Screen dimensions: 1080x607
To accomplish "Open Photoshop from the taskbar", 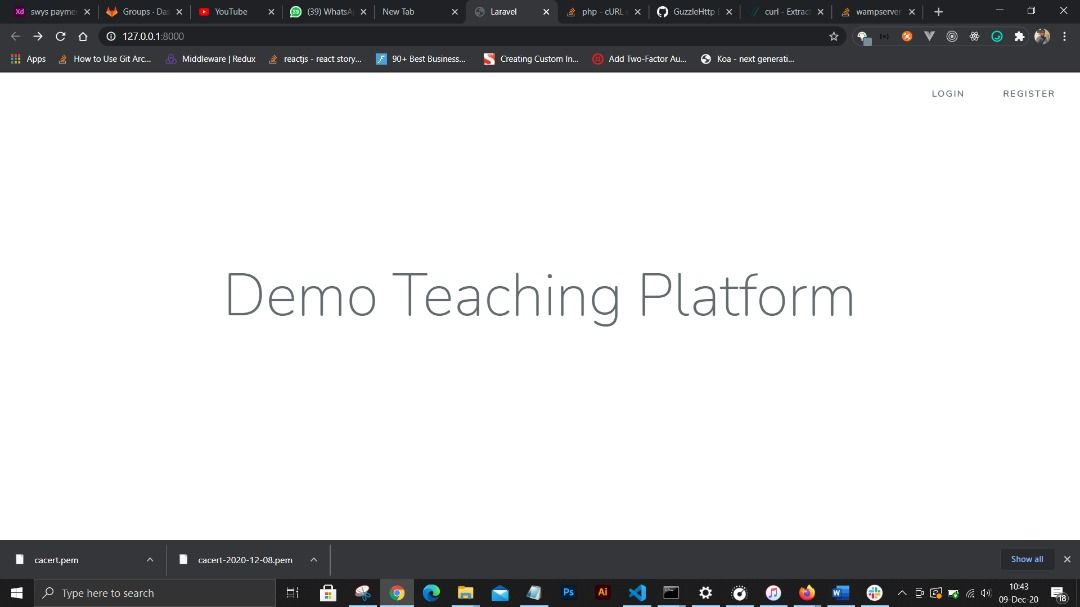I will point(568,593).
